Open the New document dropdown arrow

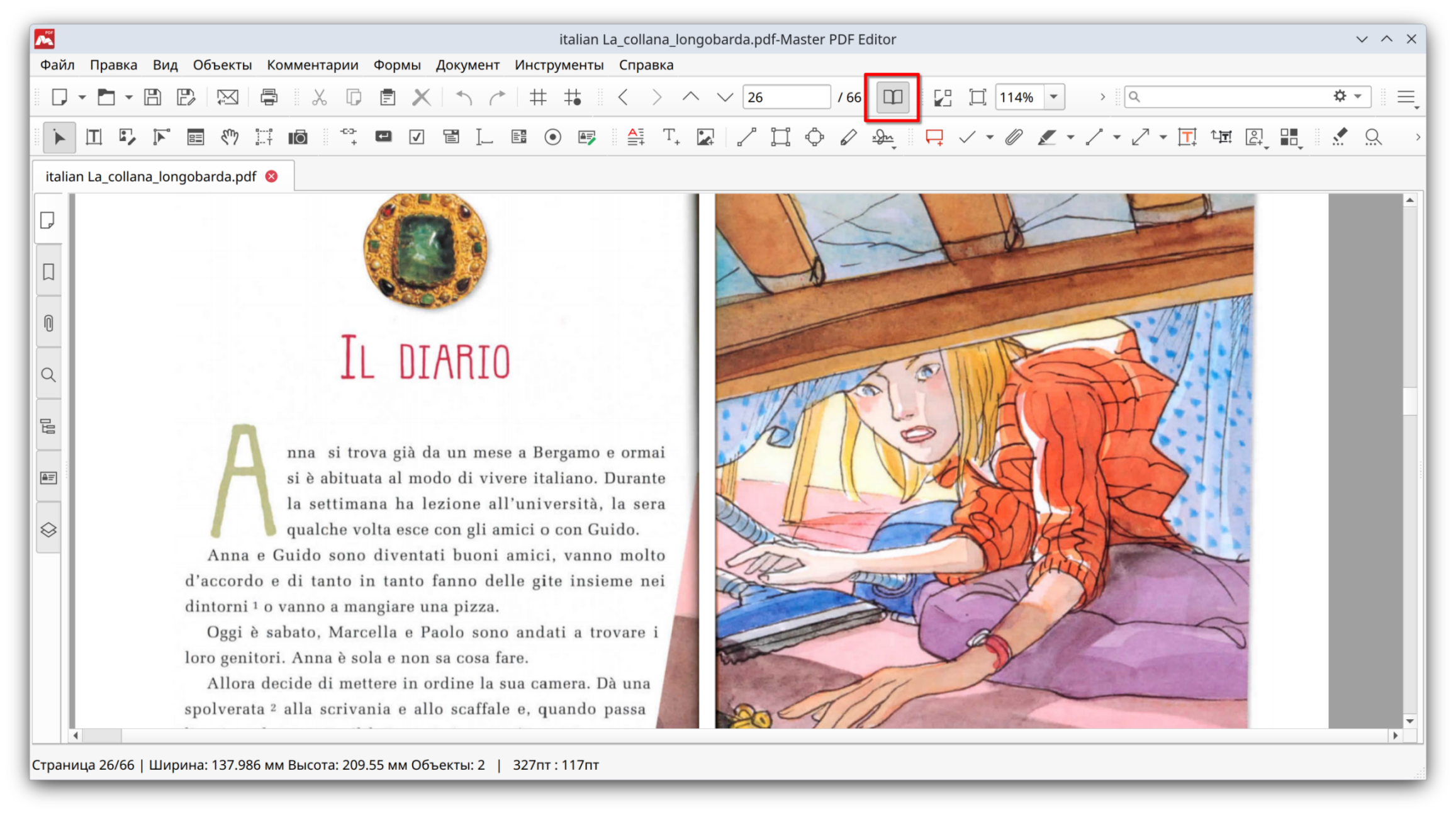[x=82, y=97]
